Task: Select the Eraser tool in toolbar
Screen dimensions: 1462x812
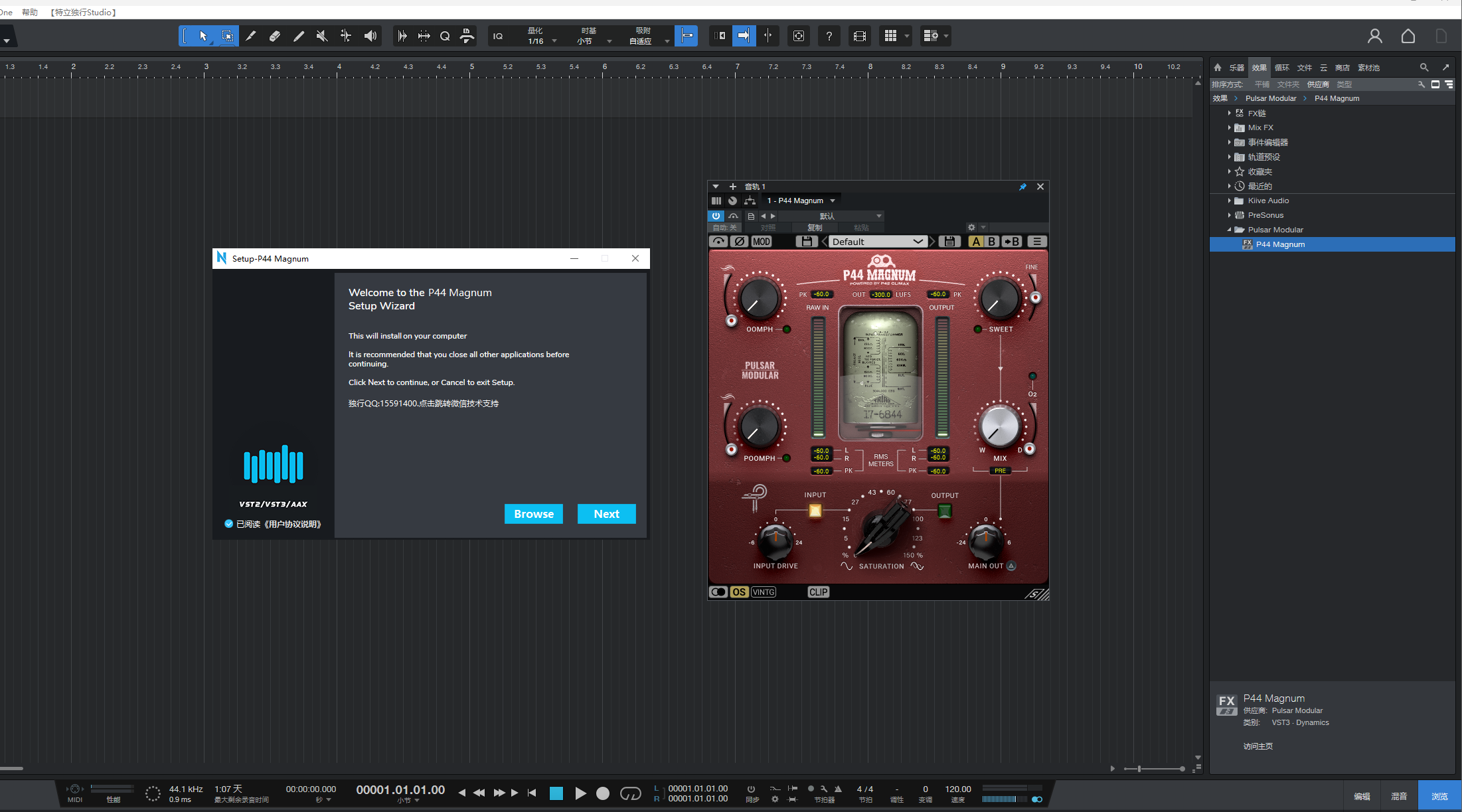Action: pos(274,36)
